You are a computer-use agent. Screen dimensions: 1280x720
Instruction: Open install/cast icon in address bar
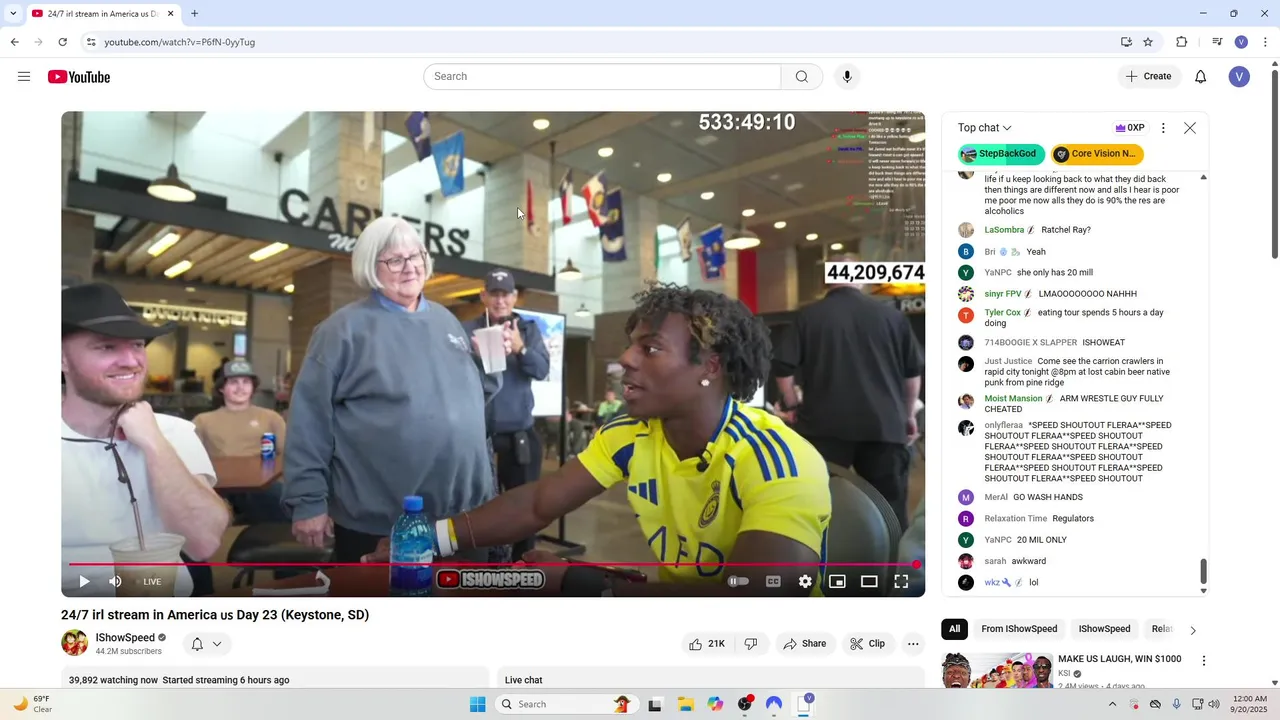coord(1126,42)
